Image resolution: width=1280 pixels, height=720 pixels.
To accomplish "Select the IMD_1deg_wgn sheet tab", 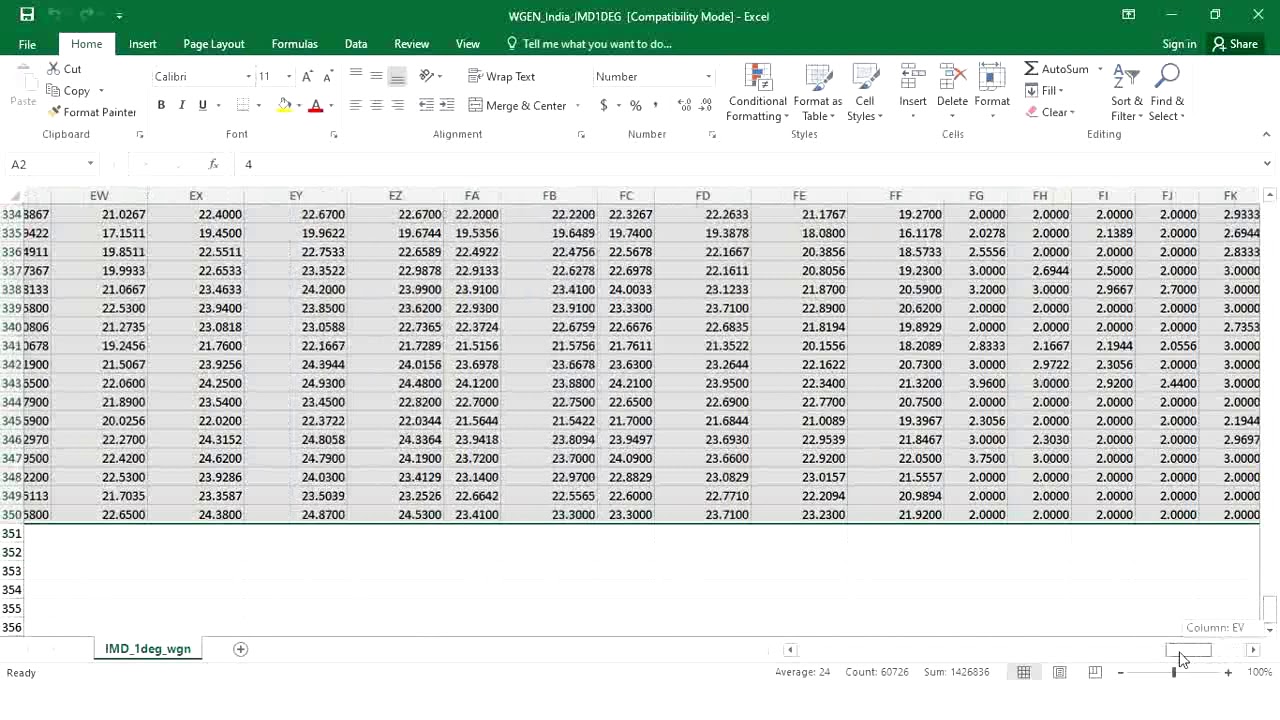I will point(148,649).
